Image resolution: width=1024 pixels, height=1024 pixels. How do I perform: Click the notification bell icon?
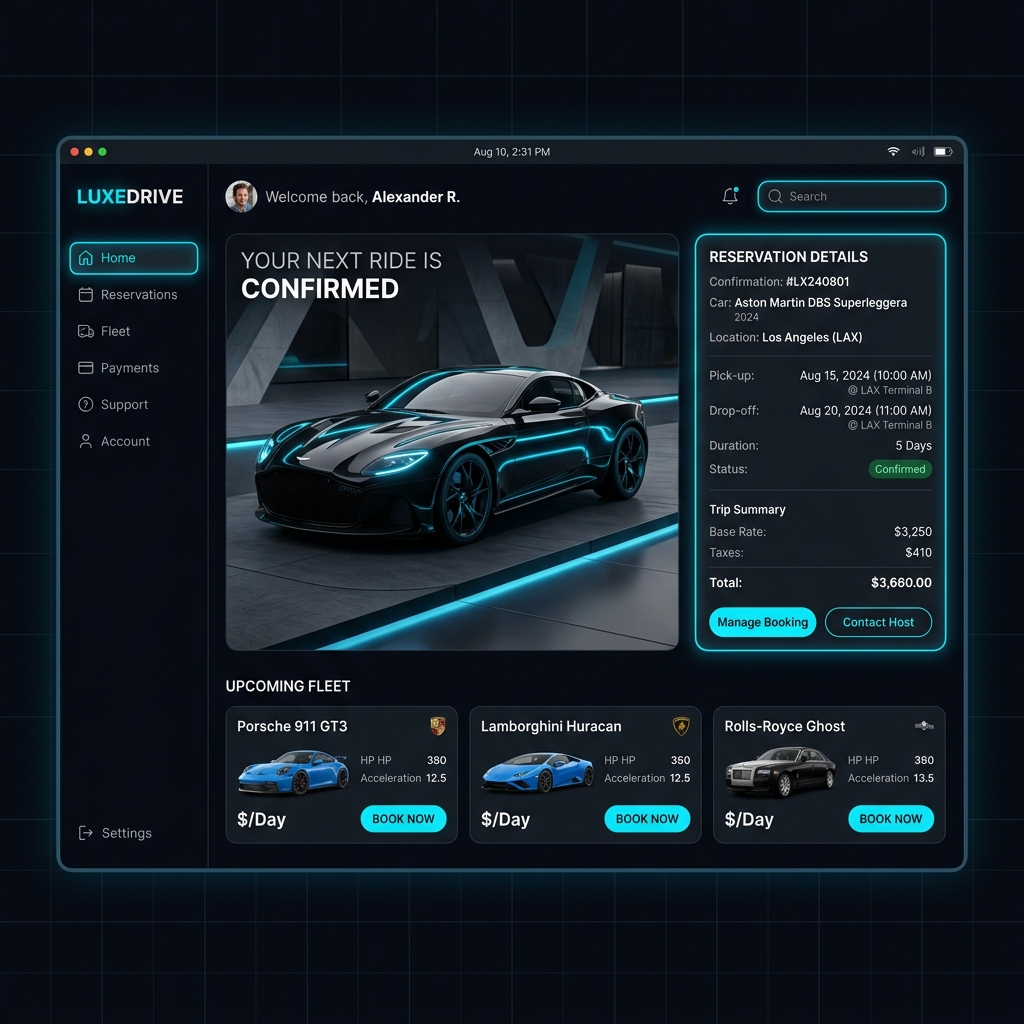click(730, 196)
